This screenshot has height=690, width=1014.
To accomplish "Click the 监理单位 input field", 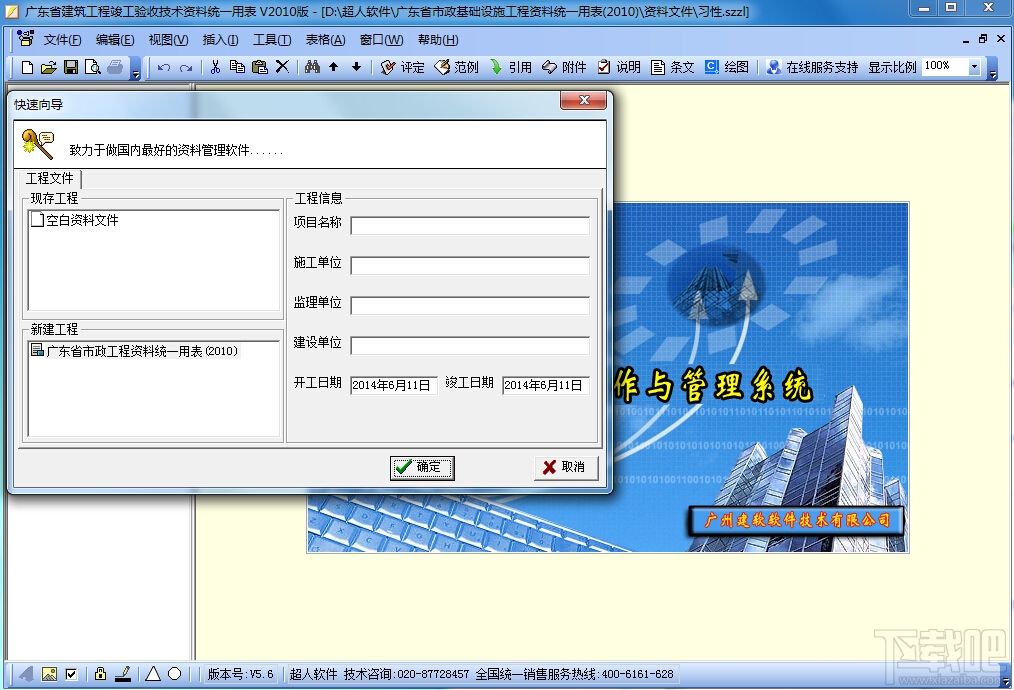I will 469,306.
